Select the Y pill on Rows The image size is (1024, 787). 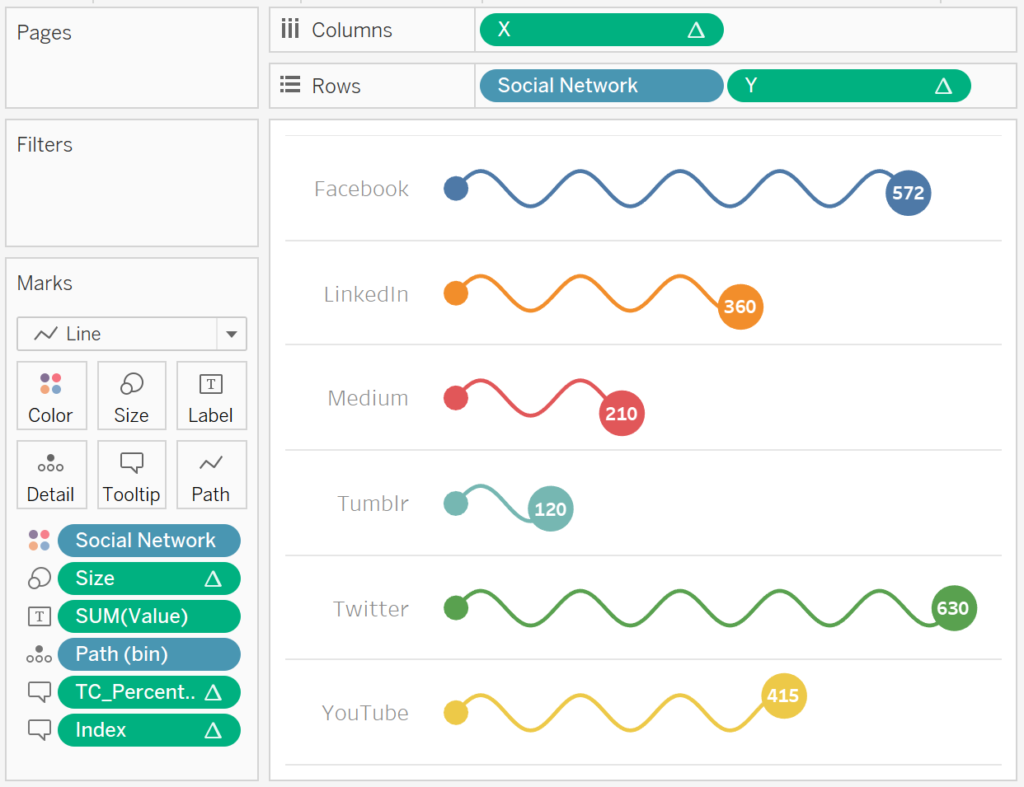849,86
